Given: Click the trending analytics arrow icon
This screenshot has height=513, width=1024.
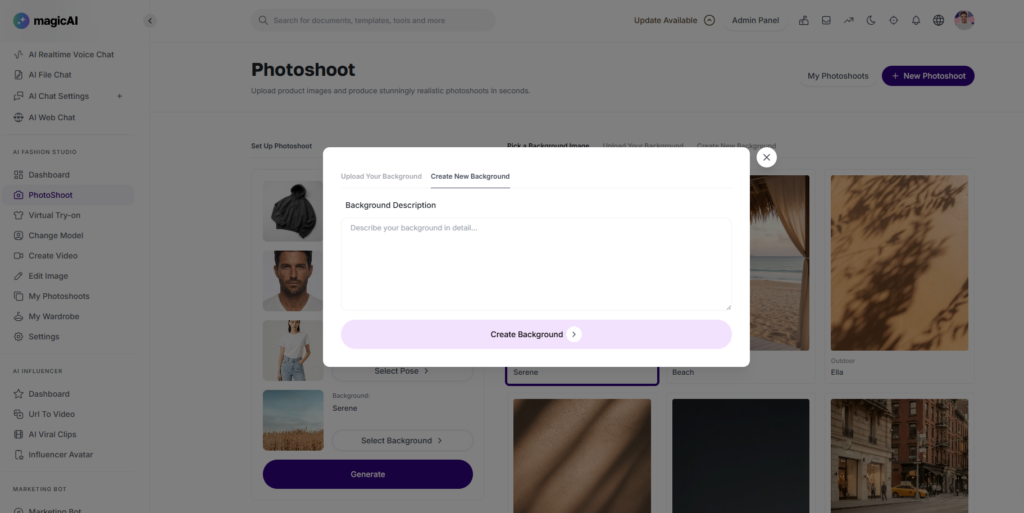Looking at the screenshot, I should coord(849,20).
